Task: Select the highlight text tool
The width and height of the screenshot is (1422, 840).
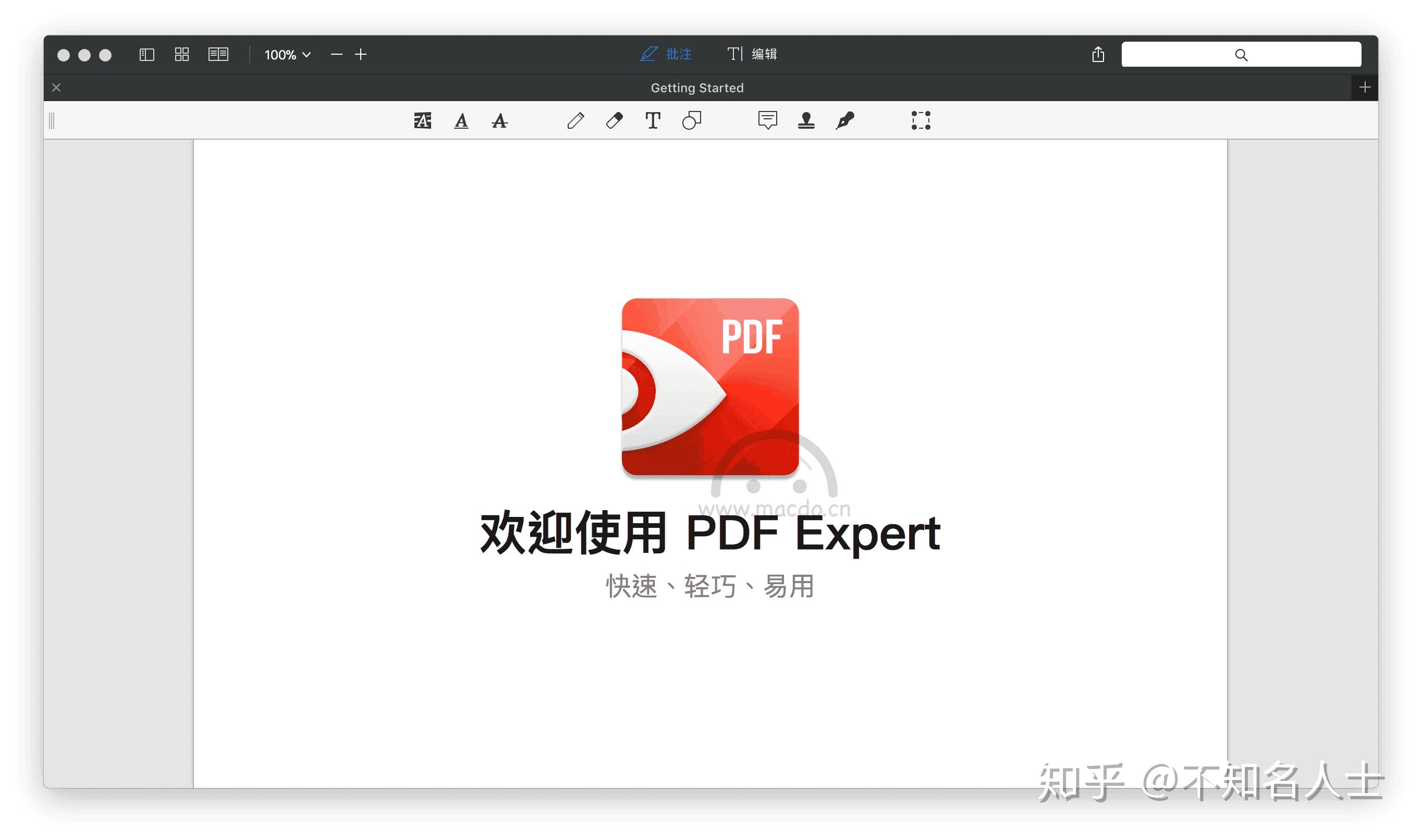Action: (x=423, y=120)
